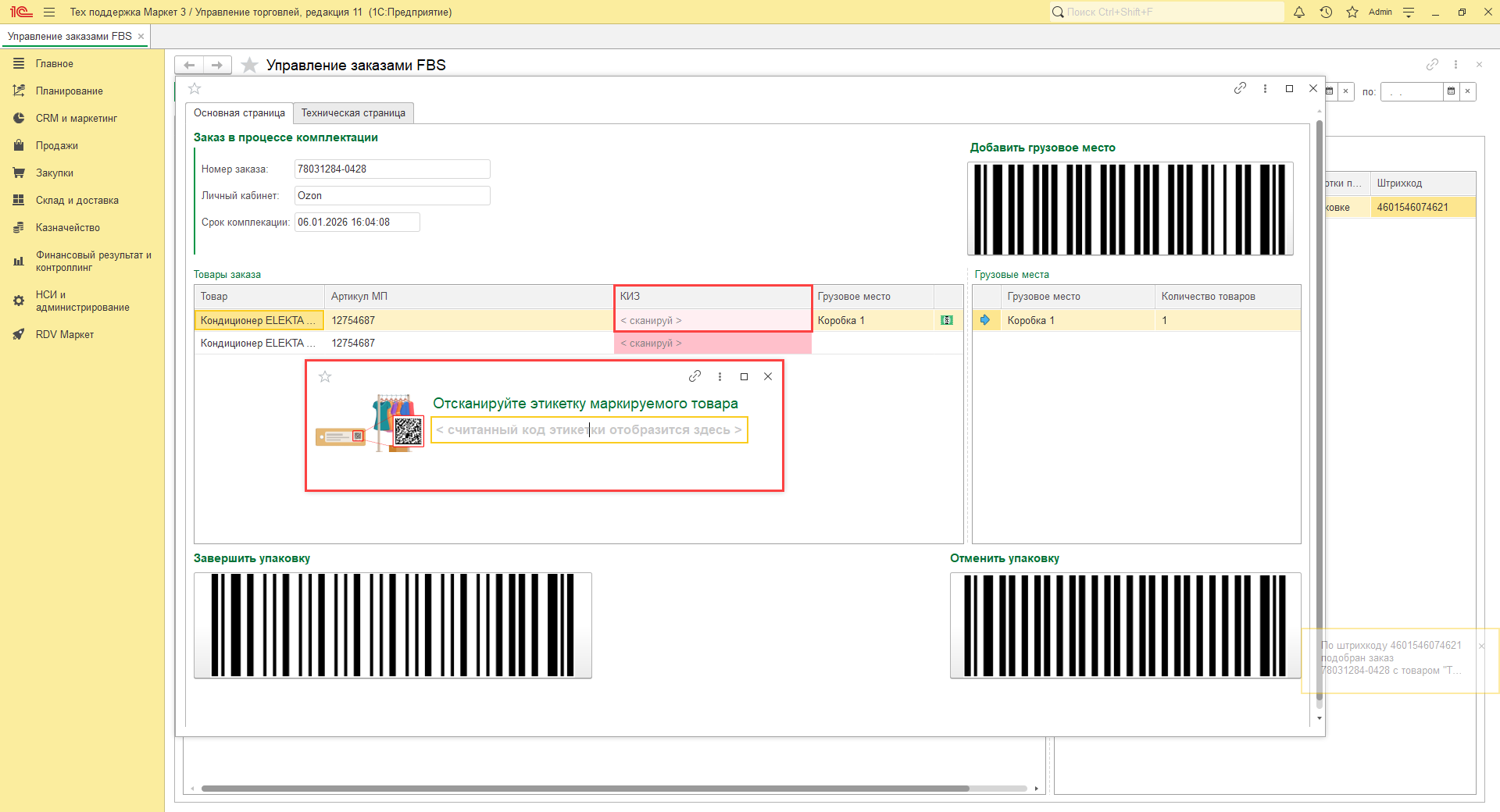Viewport: 1500px width, 812px height.
Task: Switch to Техническая страница tab
Action: [x=353, y=113]
